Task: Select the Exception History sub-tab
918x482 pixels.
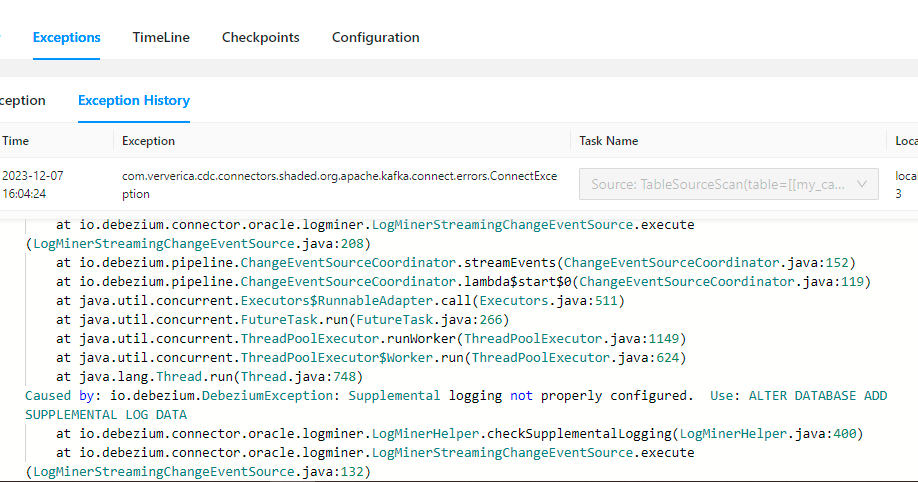Action: (x=133, y=101)
